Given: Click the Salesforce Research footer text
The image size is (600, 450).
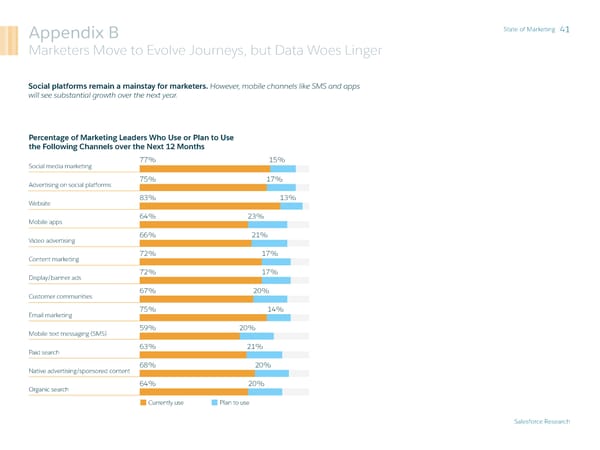Looking at the screenshot, I should tap(541, 422).
